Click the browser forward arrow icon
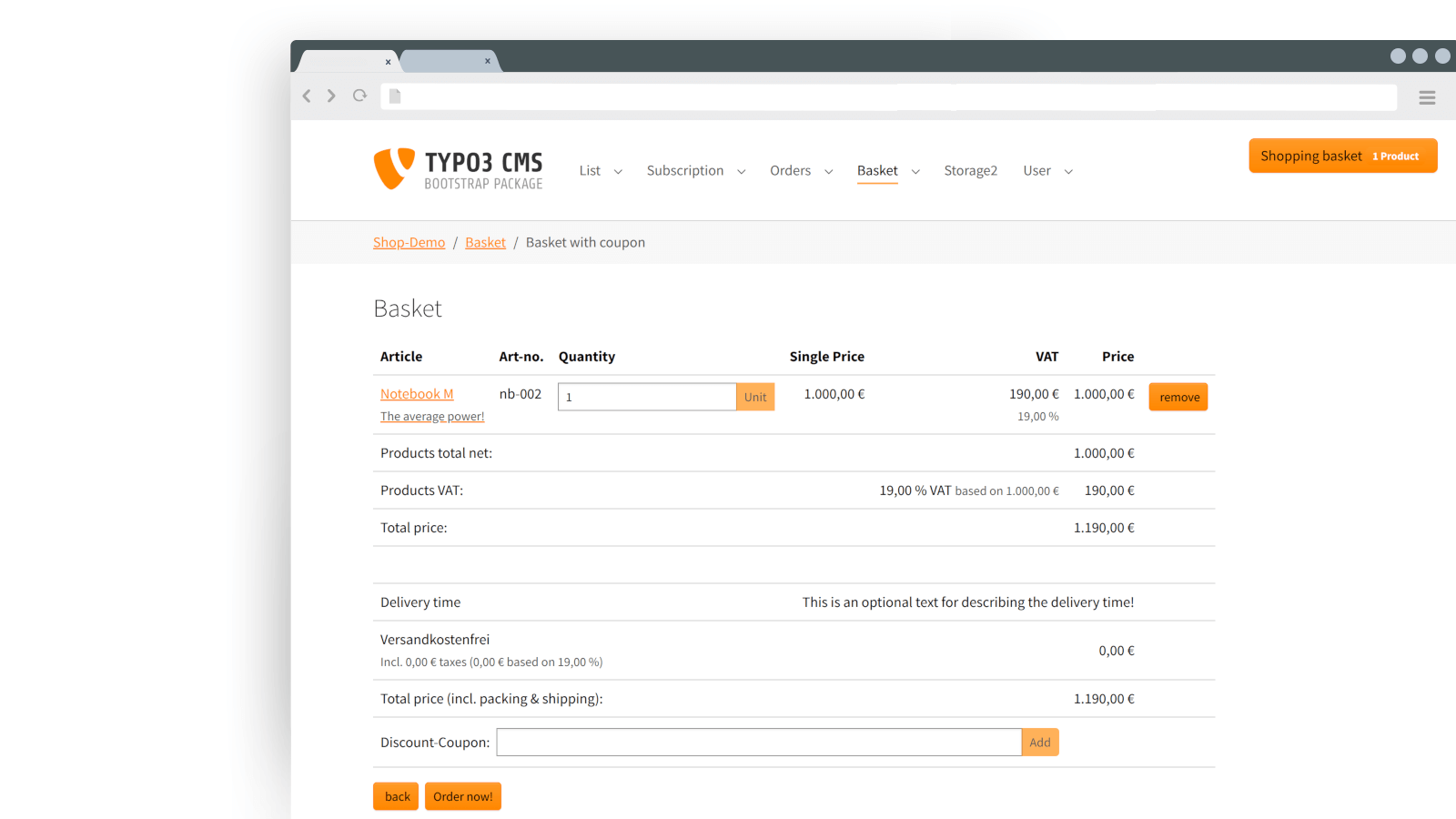The height and width of the screenshot is (819, 1456). click(x=331, y=96)
